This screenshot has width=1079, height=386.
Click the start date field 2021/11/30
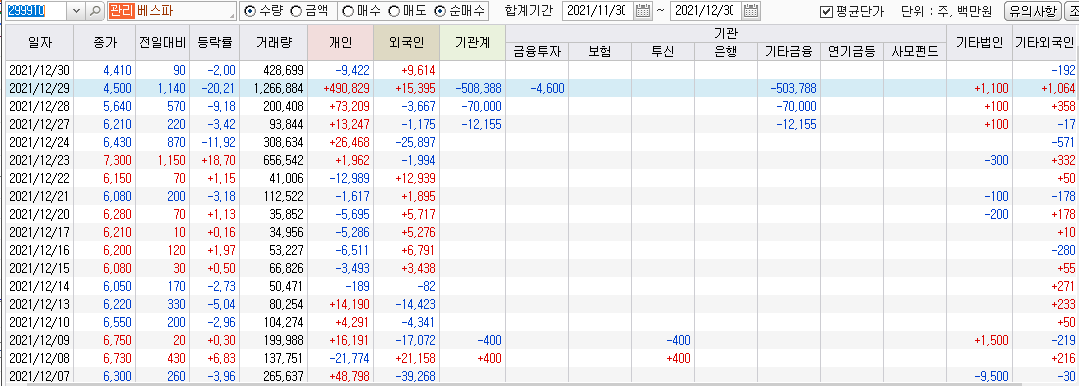coord(598,11)
